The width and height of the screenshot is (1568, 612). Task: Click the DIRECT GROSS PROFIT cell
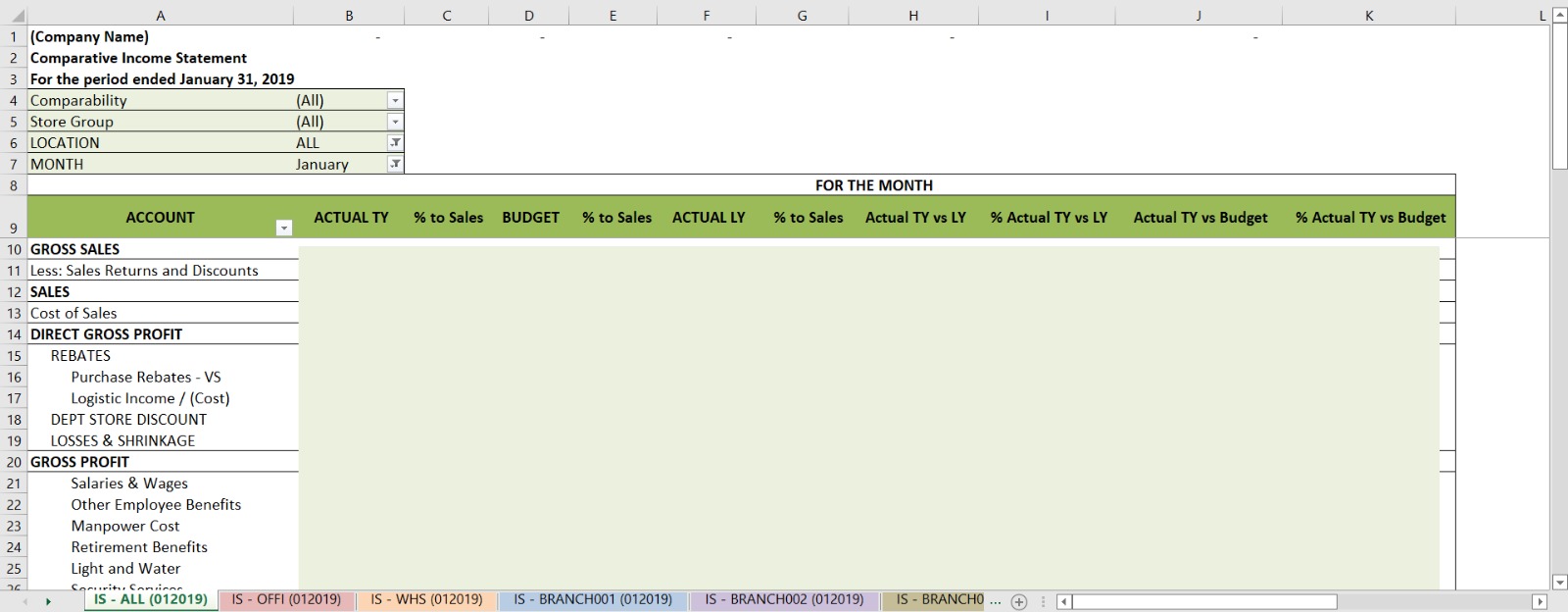tap(106, 334)
